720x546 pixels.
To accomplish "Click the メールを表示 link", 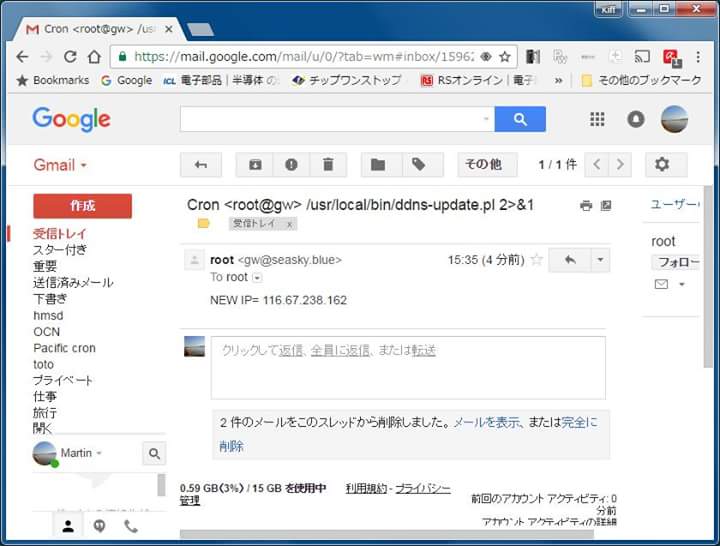I will pyautogui.click(x=487, y=422).
